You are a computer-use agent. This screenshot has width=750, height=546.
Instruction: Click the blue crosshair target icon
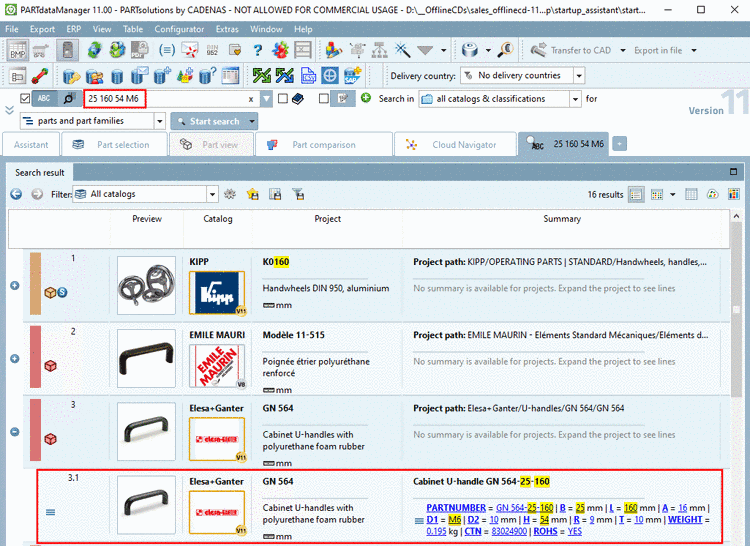[330, 76]
